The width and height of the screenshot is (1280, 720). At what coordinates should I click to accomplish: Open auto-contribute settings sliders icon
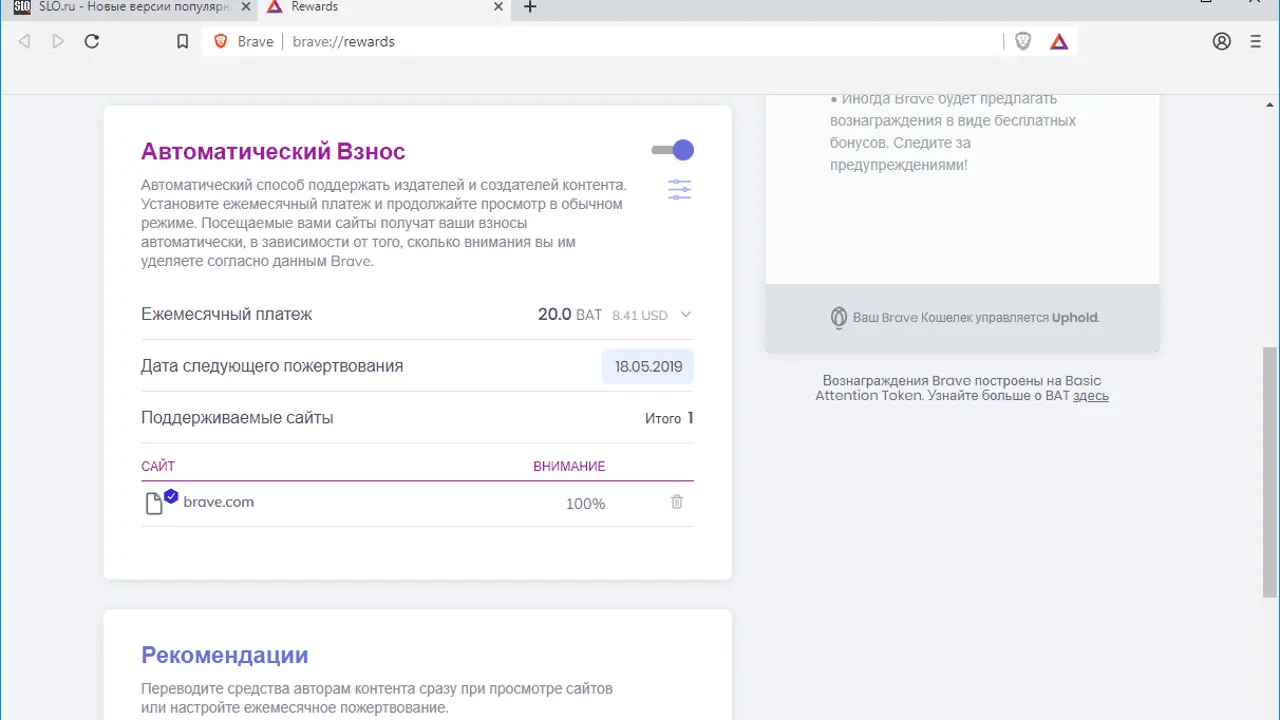680,190
